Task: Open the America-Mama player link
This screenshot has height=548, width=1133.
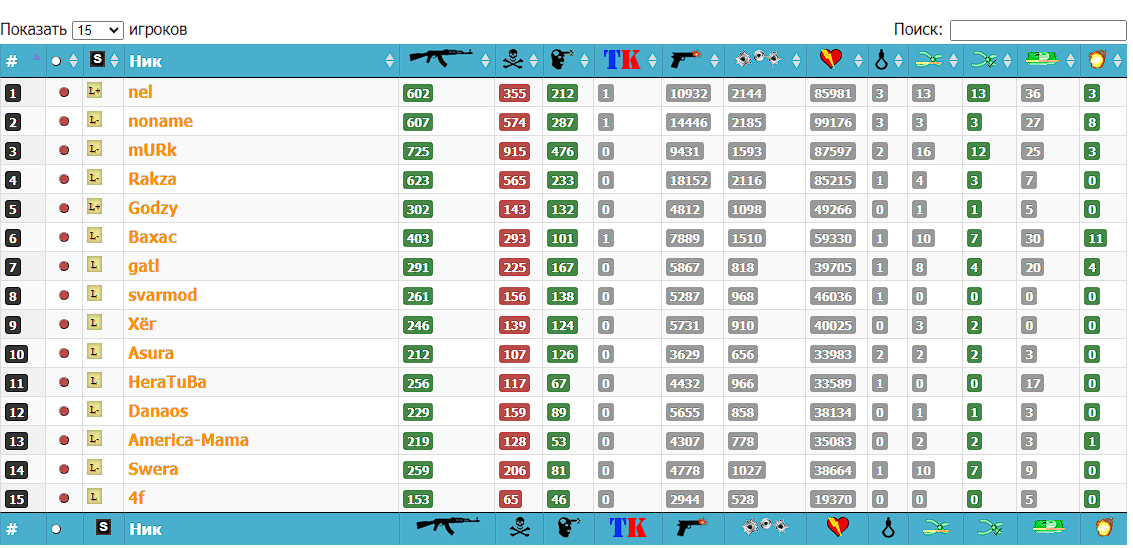Action: pyautogui.click(x=189, y=440)
